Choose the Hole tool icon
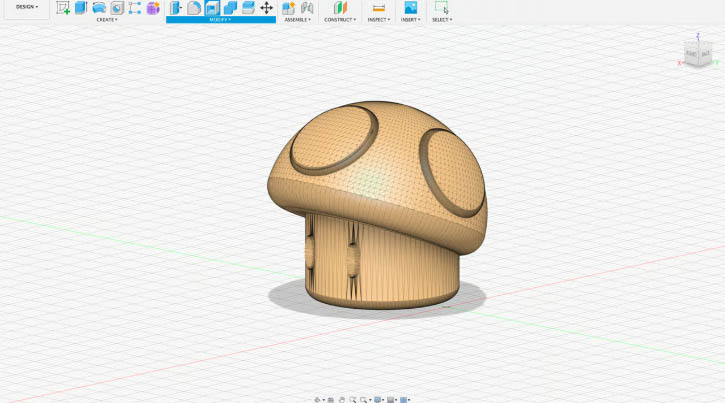This screenshot has width=725, height=403. pyautogui.click(x=117, y=7)
